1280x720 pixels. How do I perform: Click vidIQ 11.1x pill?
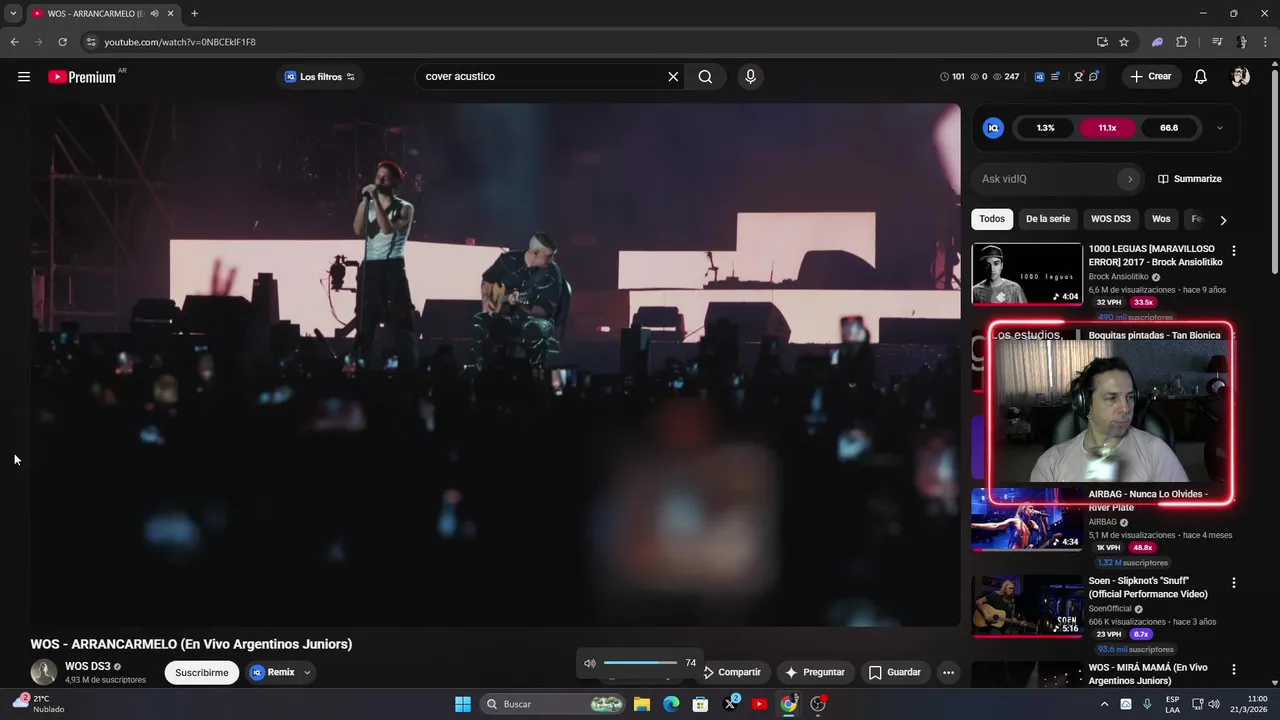pyautogui.click(x=1107, y=128)
